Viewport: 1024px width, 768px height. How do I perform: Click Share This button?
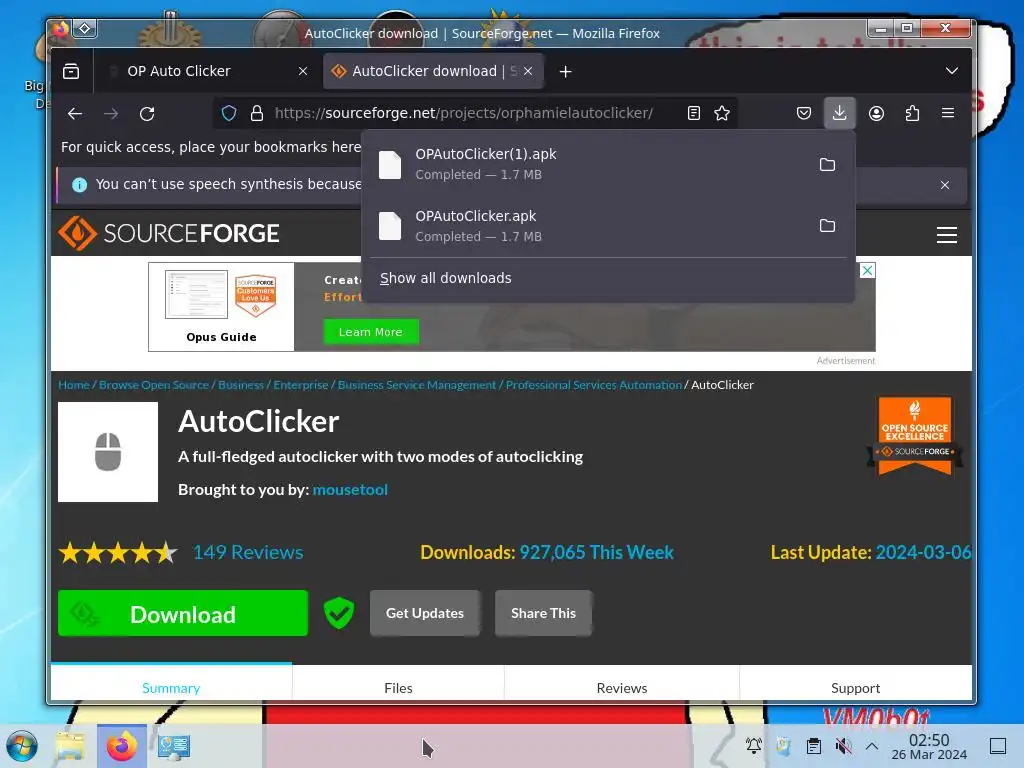pyautogui.click(x=543, y=613)
